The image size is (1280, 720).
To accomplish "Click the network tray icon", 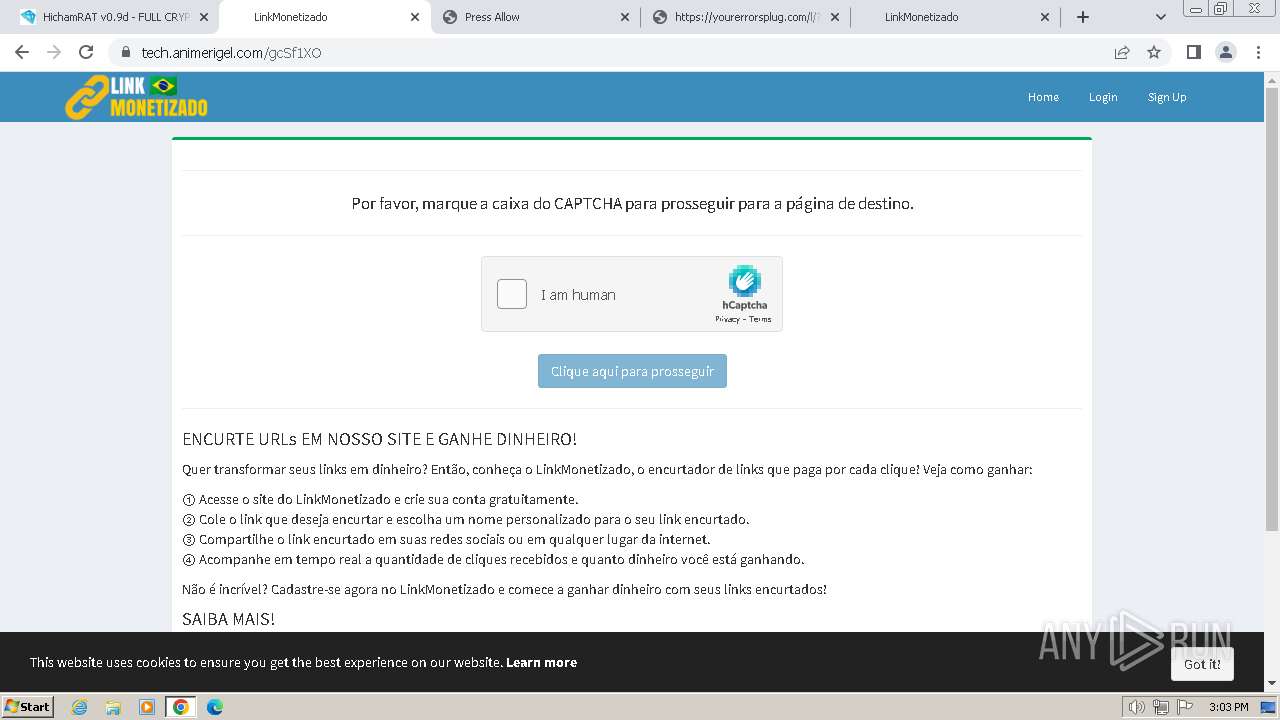I will coord(1161,707).
